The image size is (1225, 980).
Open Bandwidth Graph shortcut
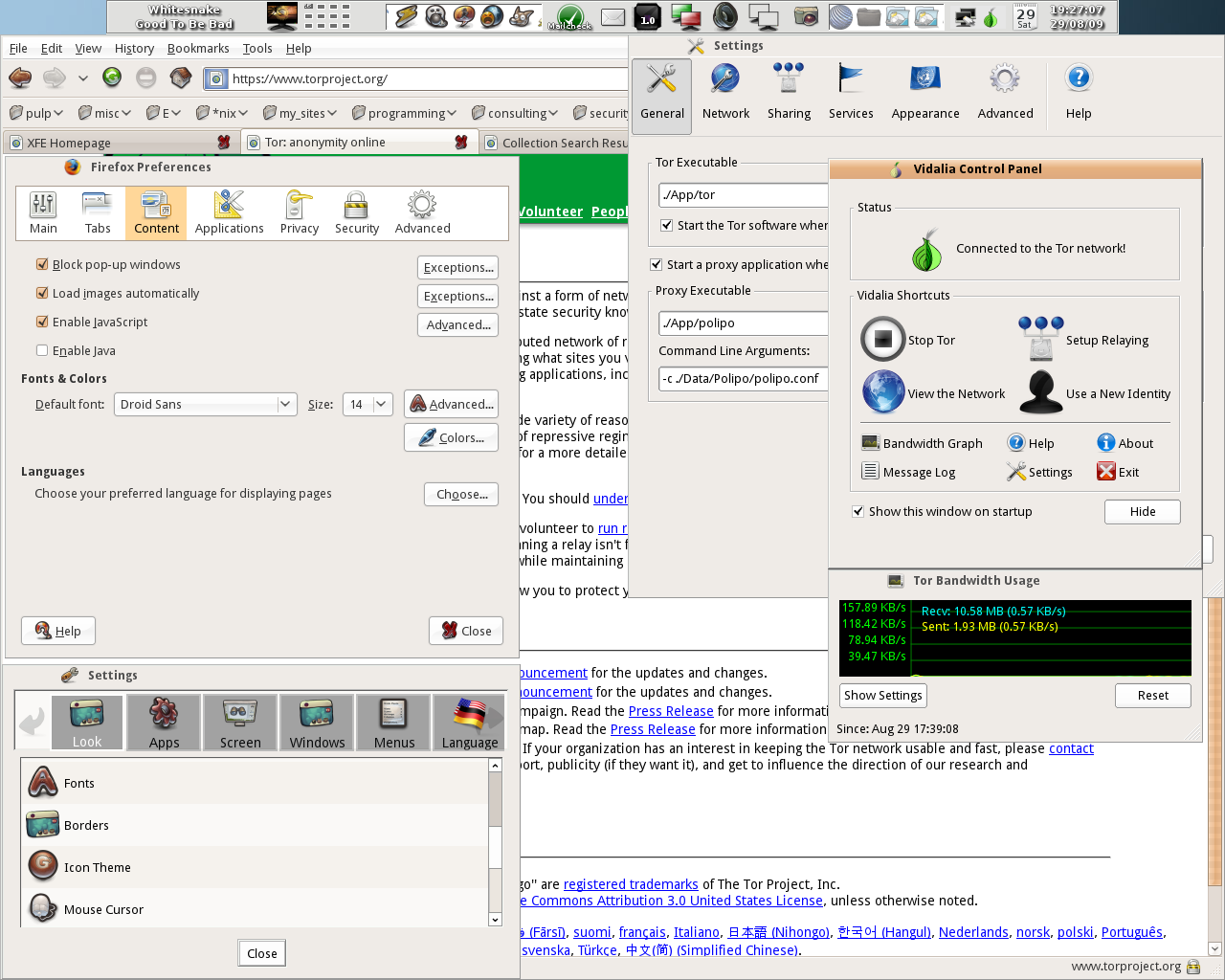tap(923, 443)
